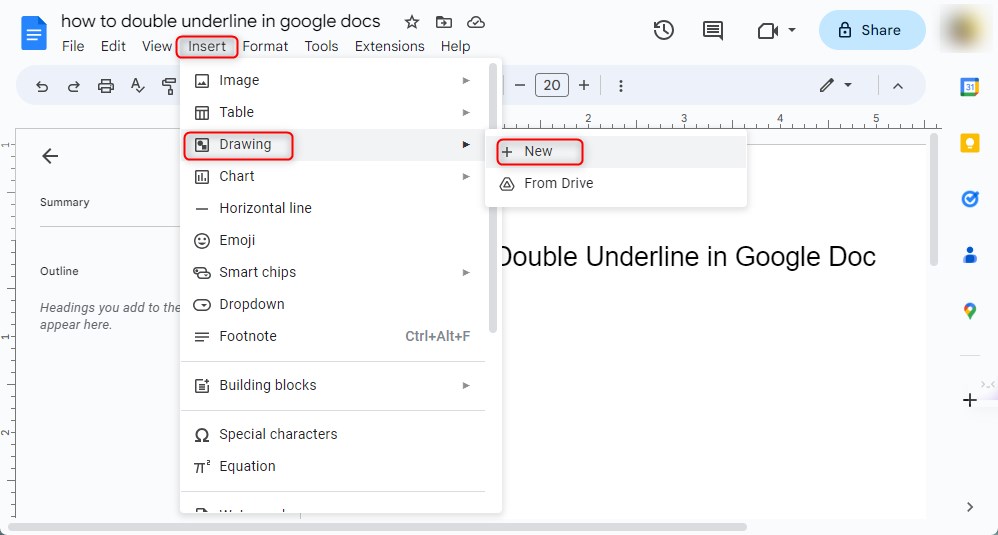
Task: Open Google Keep side panel
Action: click(x=969, y=143)
